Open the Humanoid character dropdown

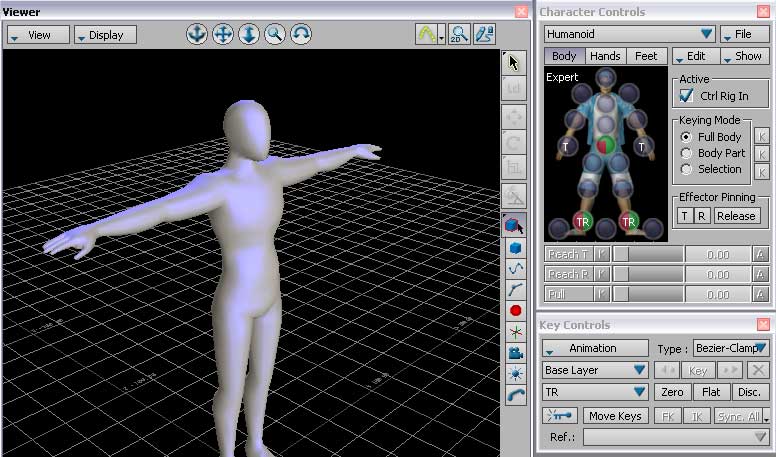[630, 34]
